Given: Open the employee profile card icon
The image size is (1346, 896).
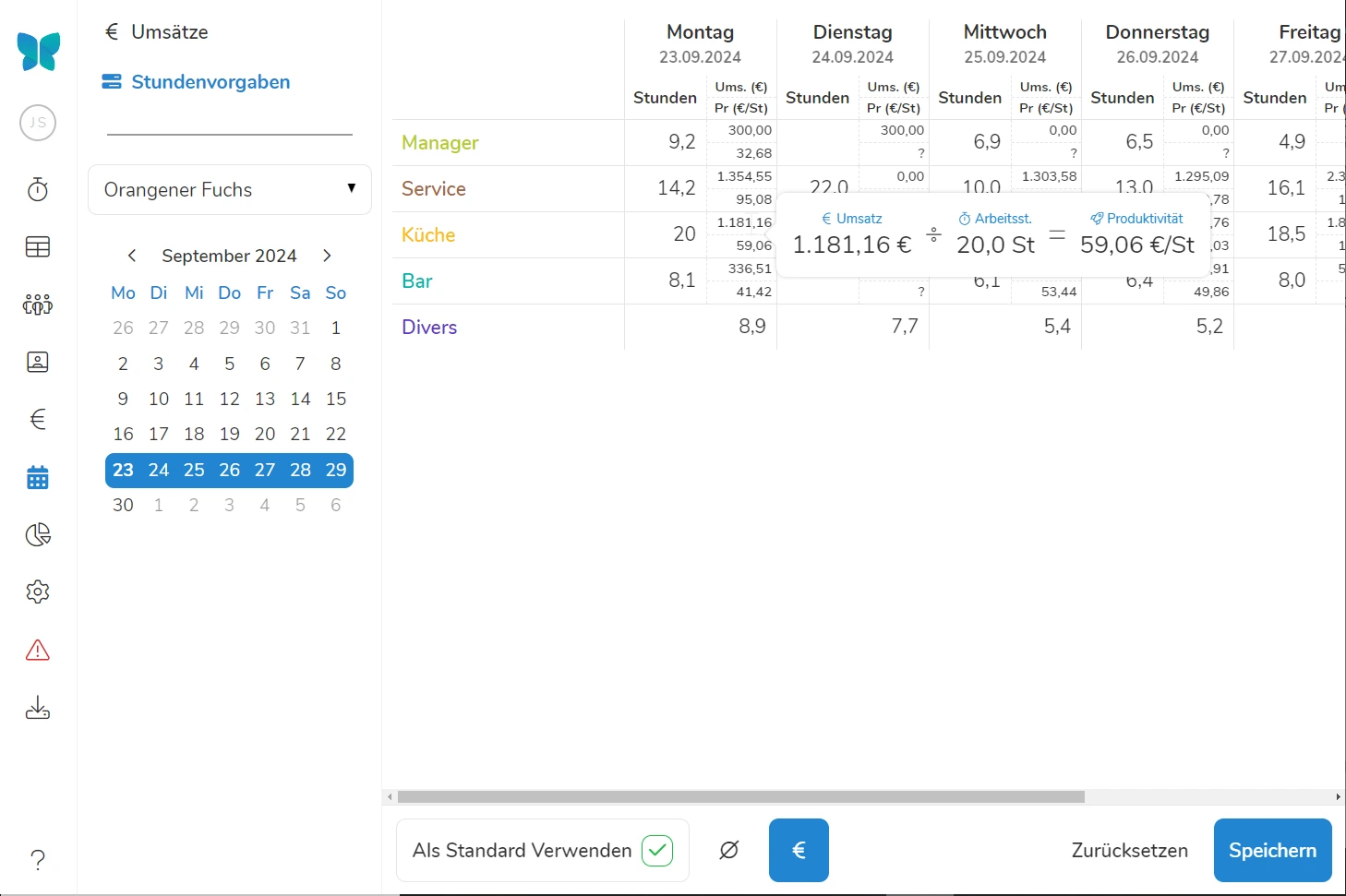Looking at the screenshot, I should click(x=38, y=362).
